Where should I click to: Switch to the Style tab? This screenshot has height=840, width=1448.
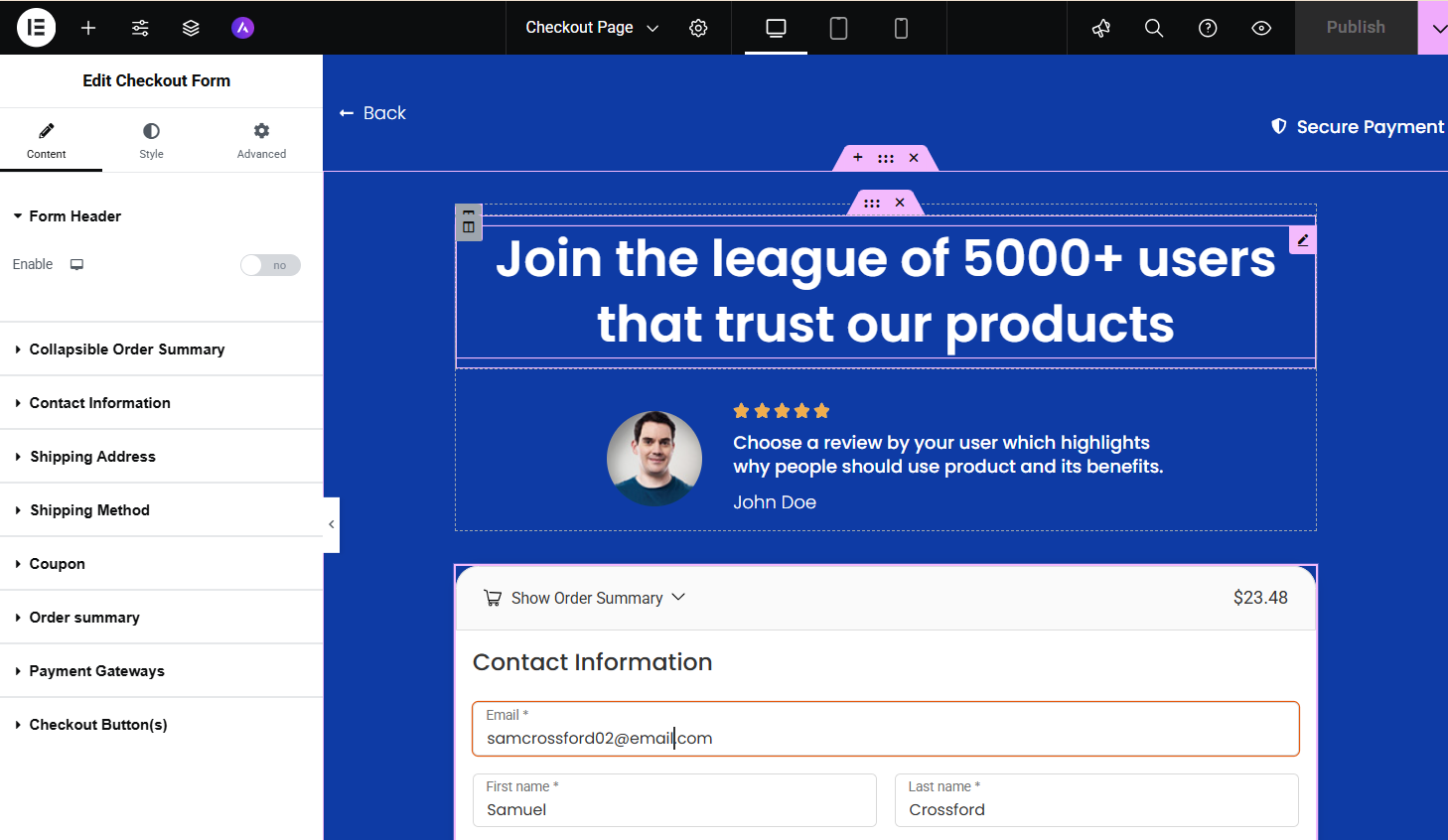(x=151, y=140)
